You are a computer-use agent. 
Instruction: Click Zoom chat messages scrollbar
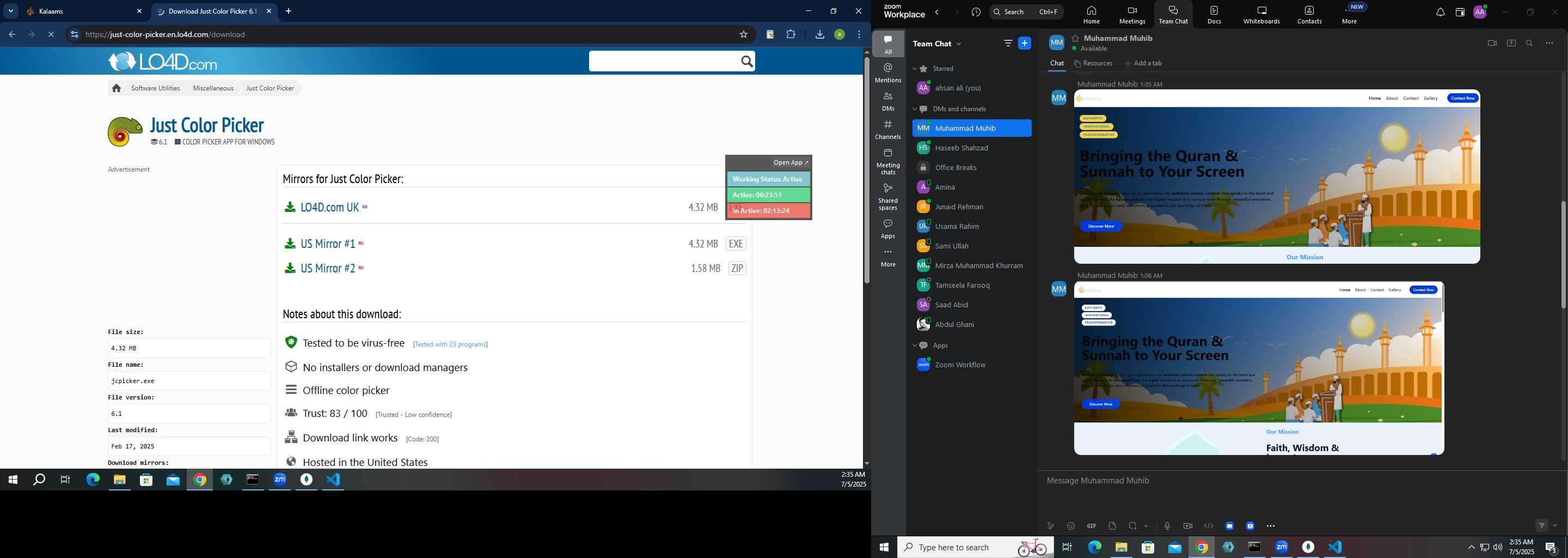tap(1563, 254)
